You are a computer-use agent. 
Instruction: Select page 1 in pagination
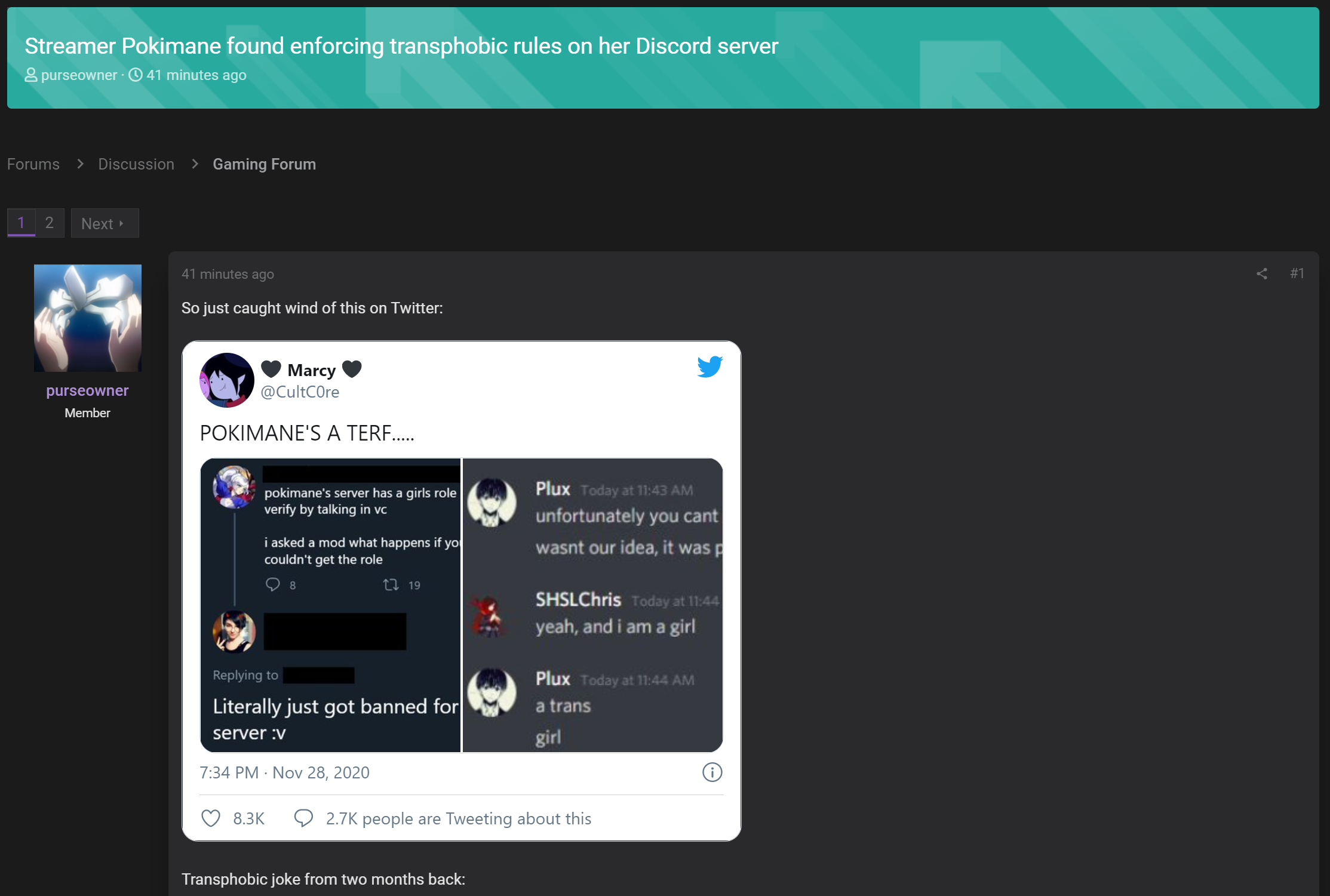[x=21, y=223]
